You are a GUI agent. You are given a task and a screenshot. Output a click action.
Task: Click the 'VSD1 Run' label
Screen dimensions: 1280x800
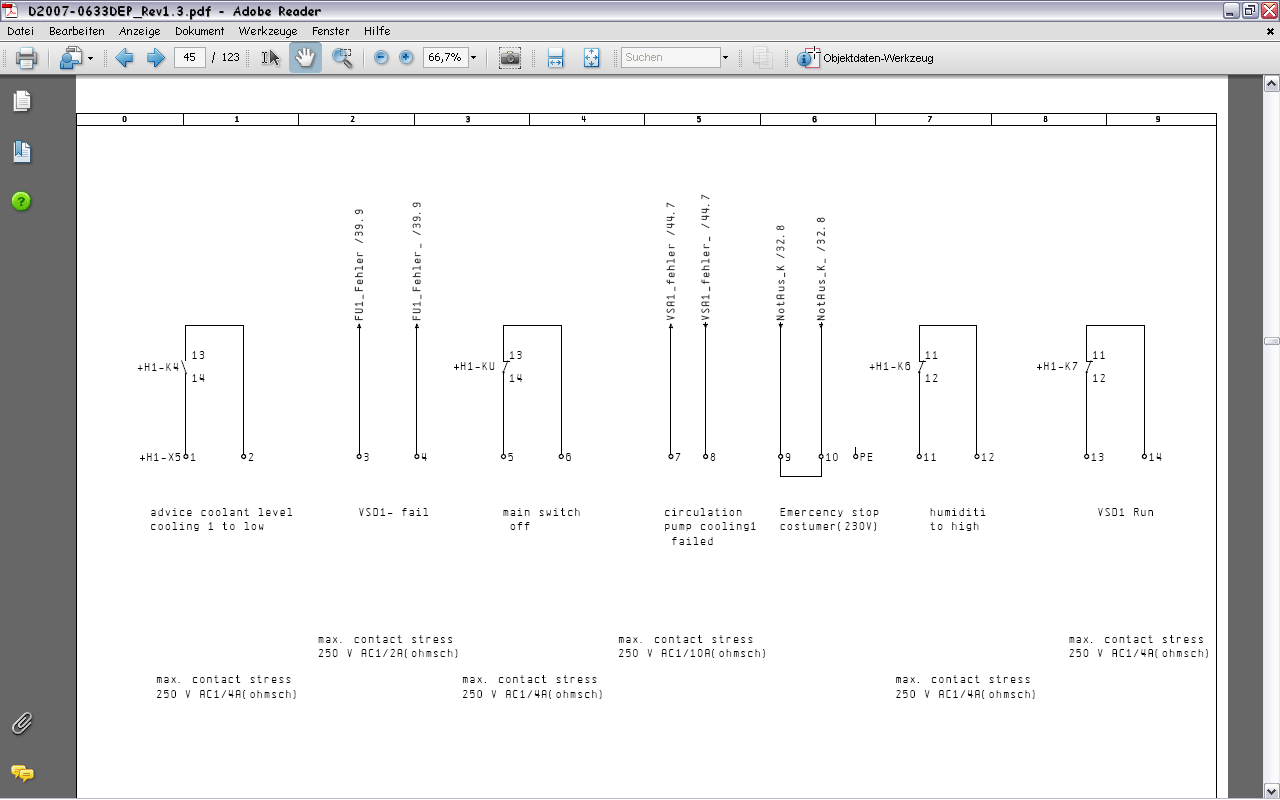1125,512
